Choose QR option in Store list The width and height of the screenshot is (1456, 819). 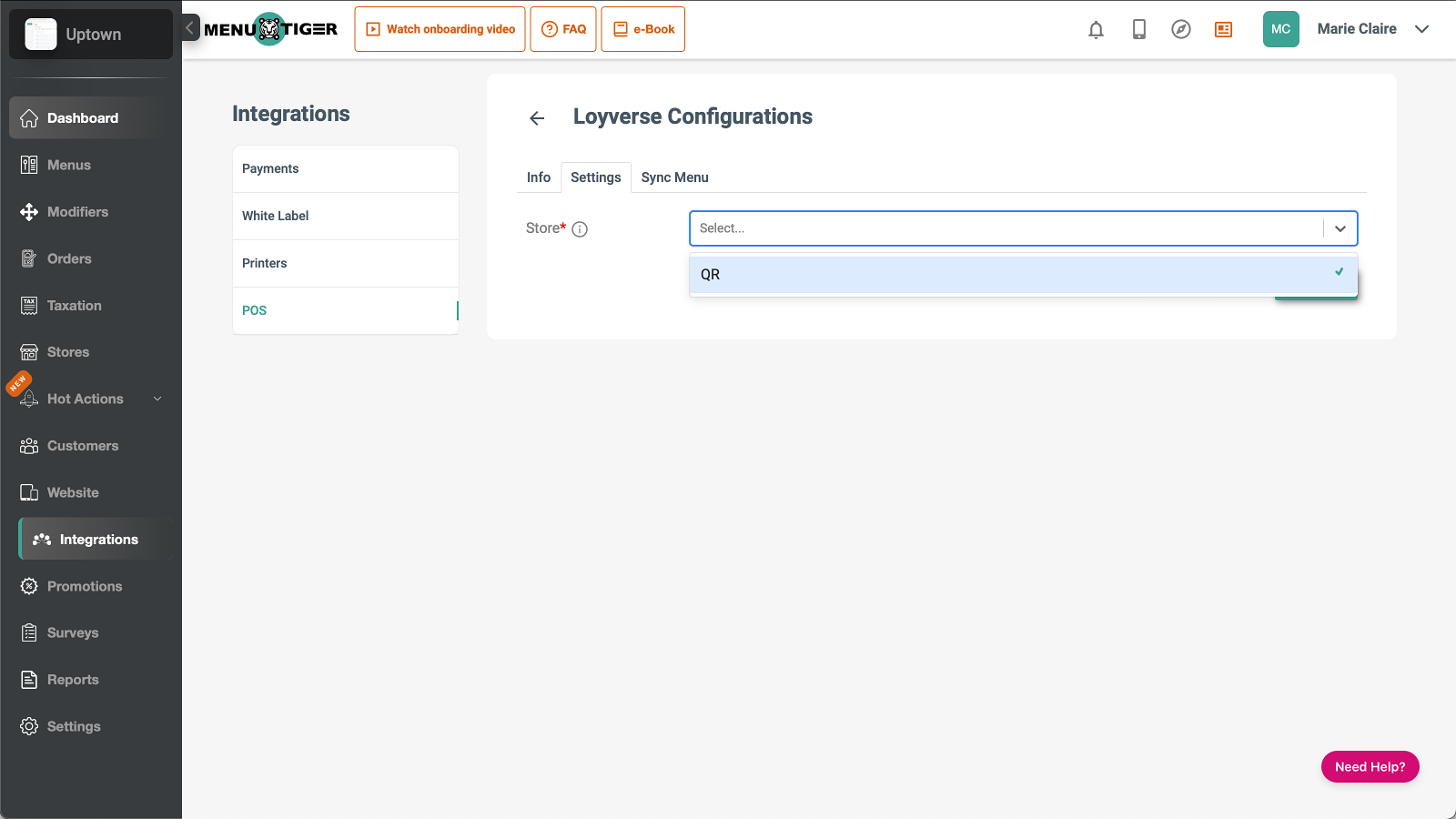tap(1024, 275)
